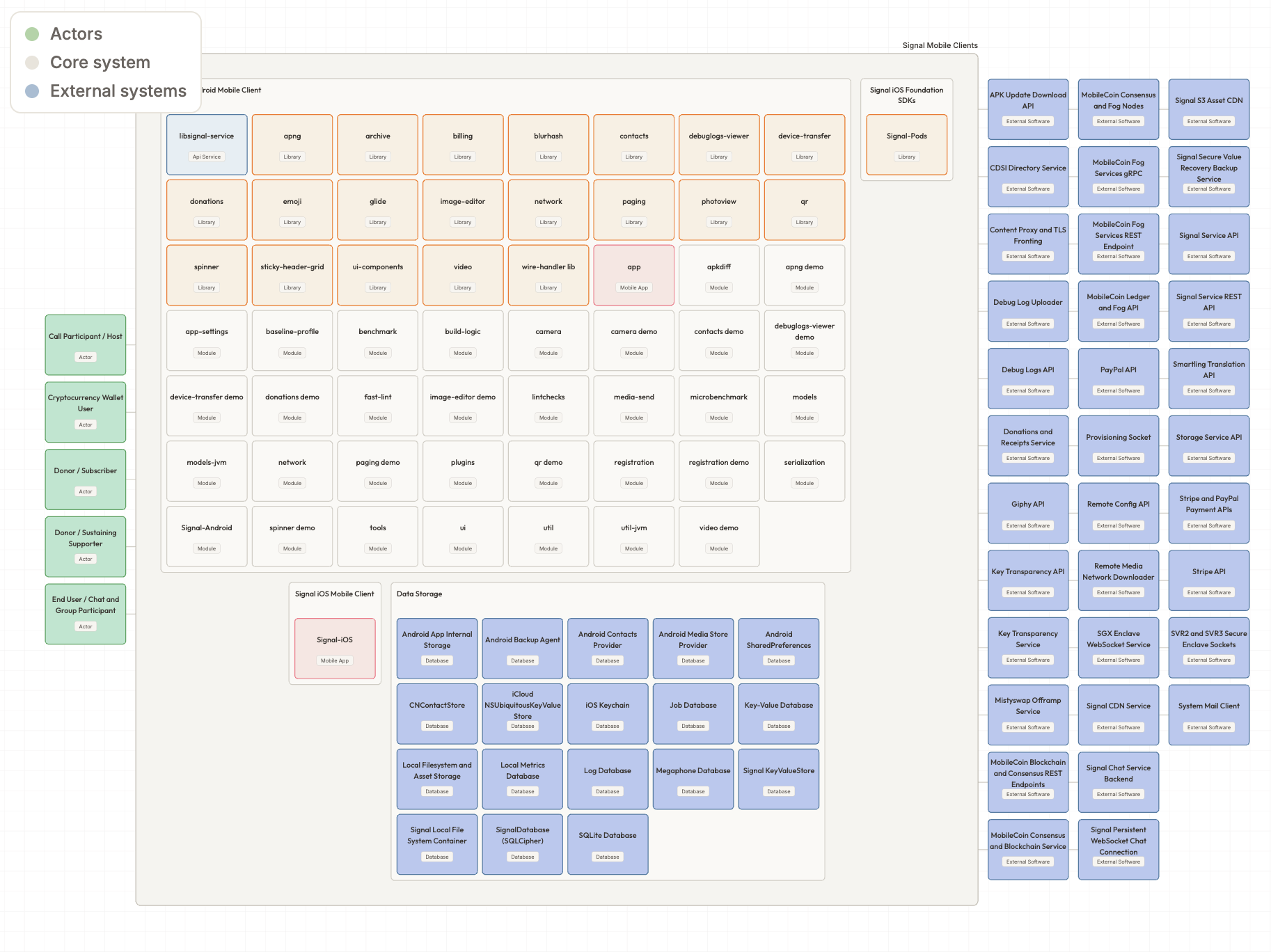
Task: Select the sticky-header-grid Library node
Action: coord(292,275)
